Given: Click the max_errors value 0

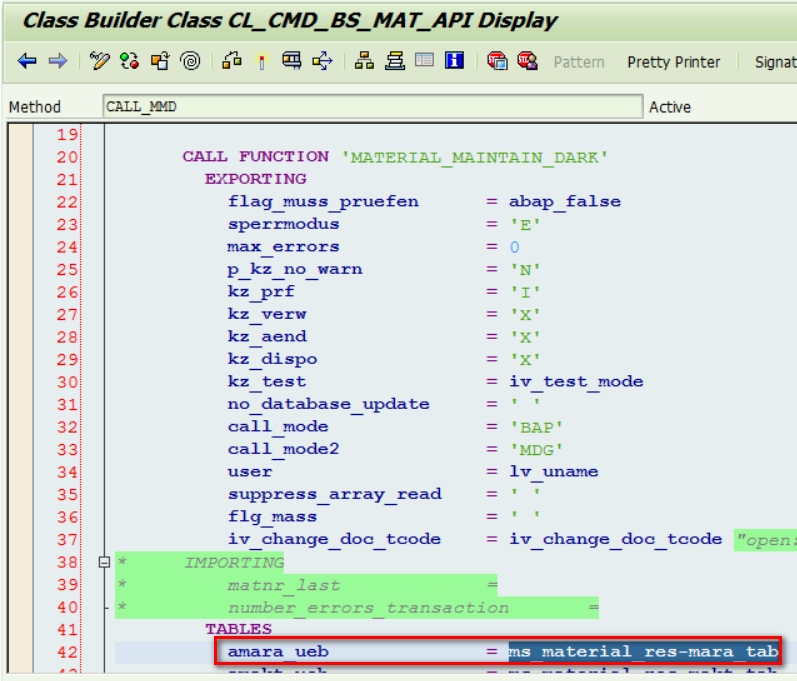Looking at the screenshot, I should click(514, 247).
